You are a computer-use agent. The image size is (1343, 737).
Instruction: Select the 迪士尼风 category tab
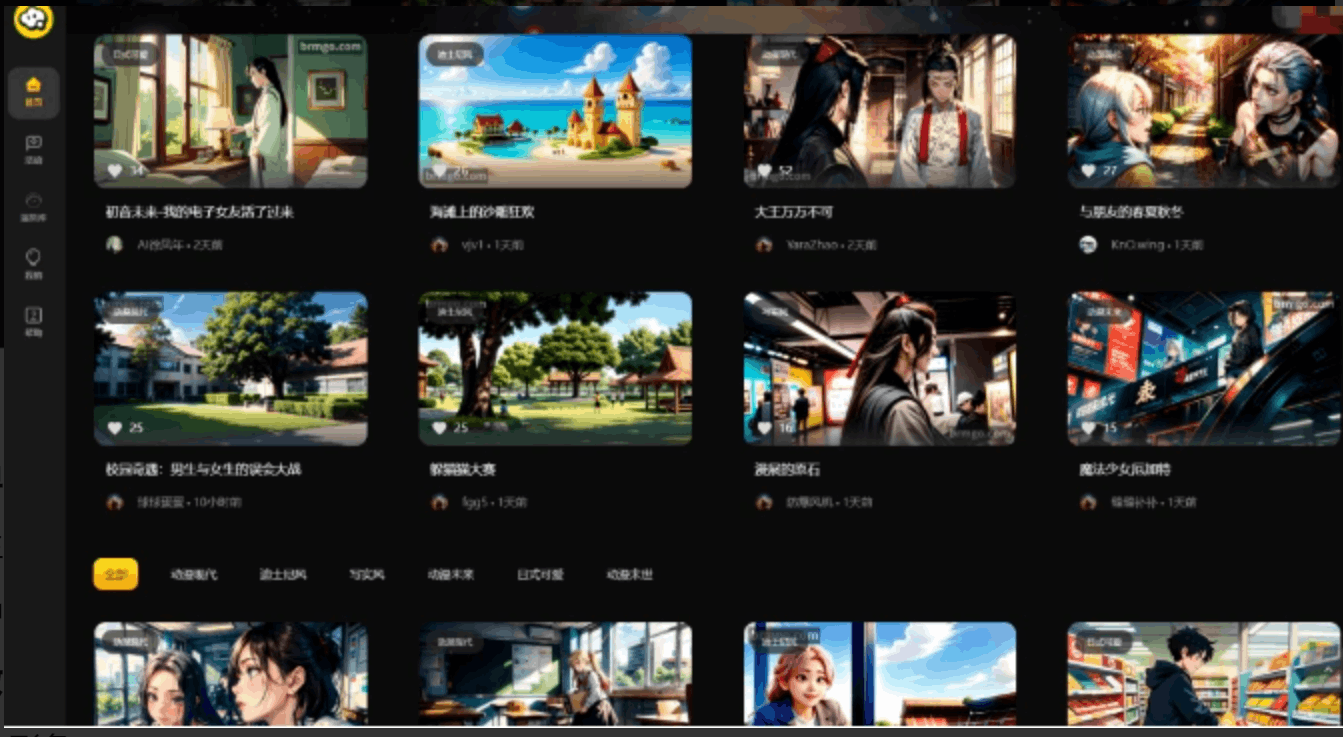coord(283,575)
